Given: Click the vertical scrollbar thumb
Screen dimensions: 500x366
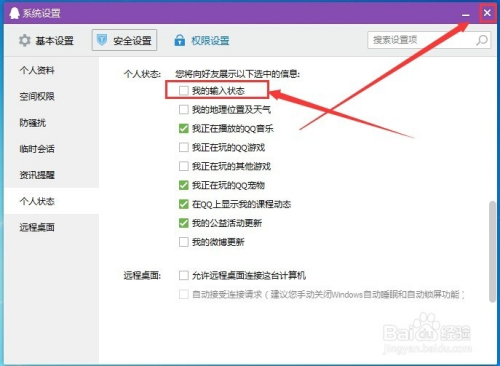Looking at the screenshot, I should tap(492, 252).
